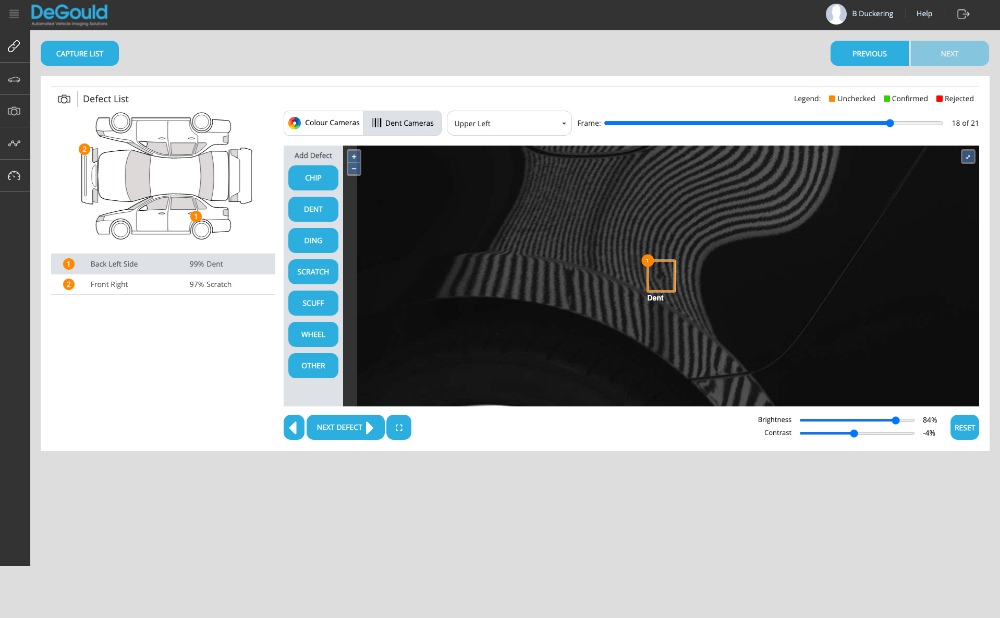Switch to Dent Cameras view

point(403,123)
